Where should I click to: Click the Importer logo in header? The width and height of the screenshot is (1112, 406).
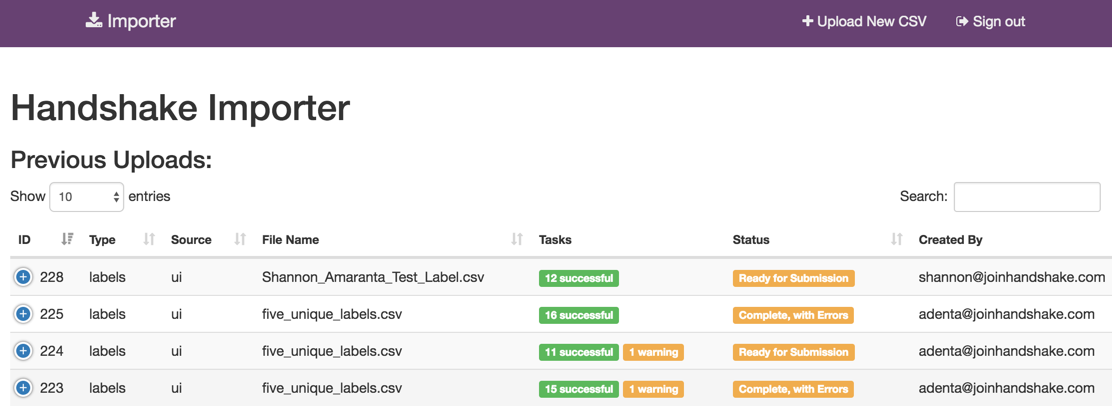click(x=130, y=21)
